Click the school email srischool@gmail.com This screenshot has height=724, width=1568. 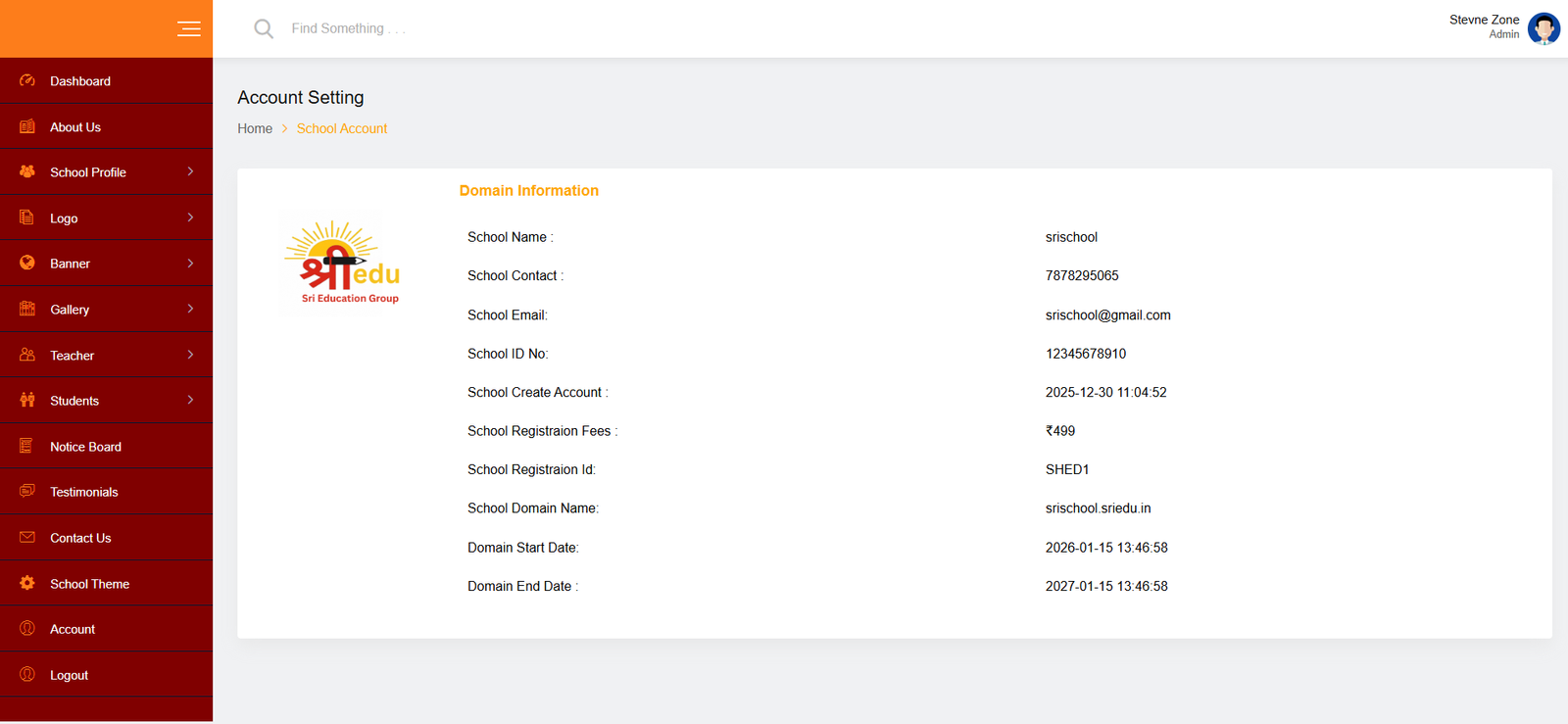point(1108,315)
